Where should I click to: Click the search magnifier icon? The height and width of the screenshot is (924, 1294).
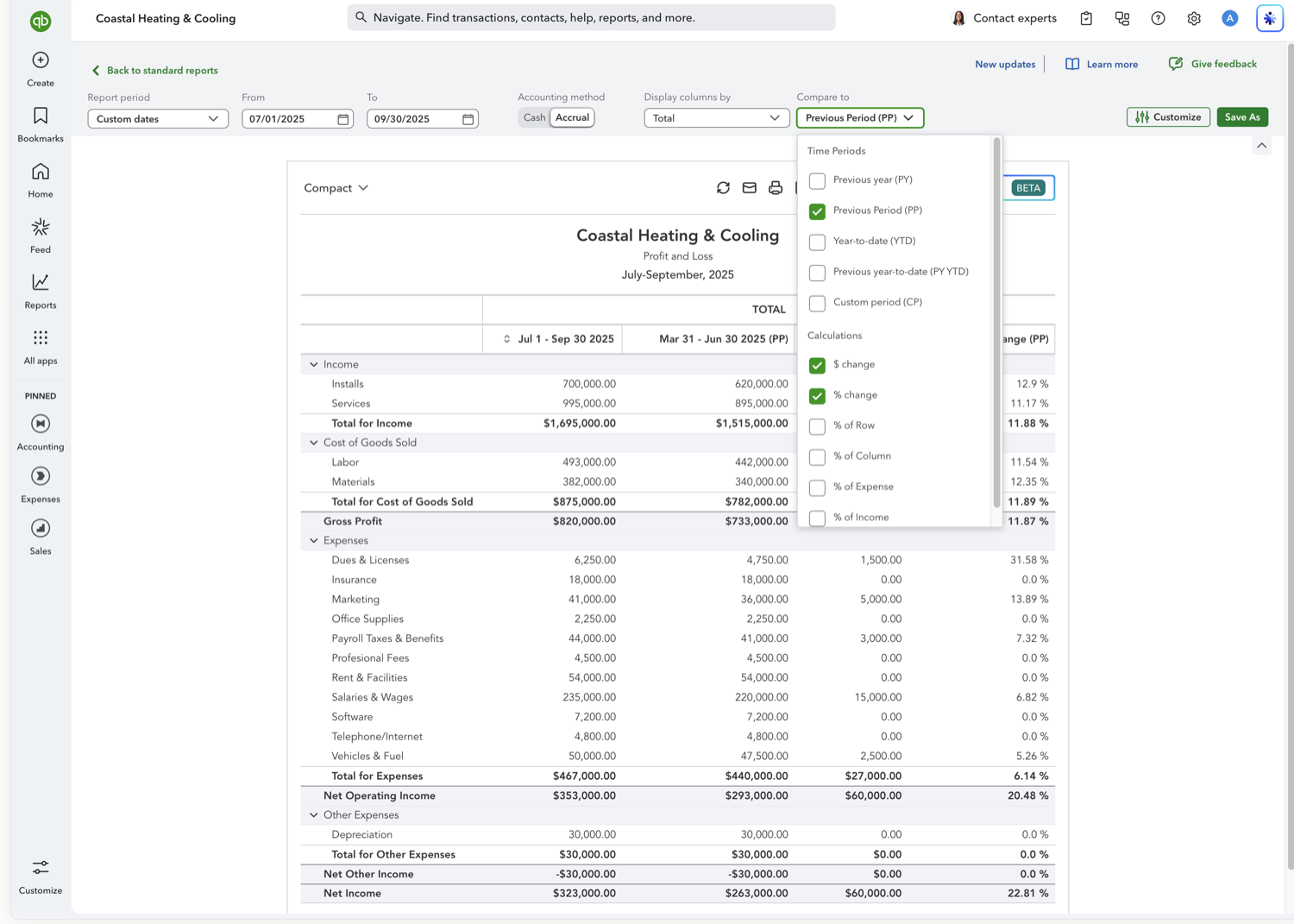(361, 17)
